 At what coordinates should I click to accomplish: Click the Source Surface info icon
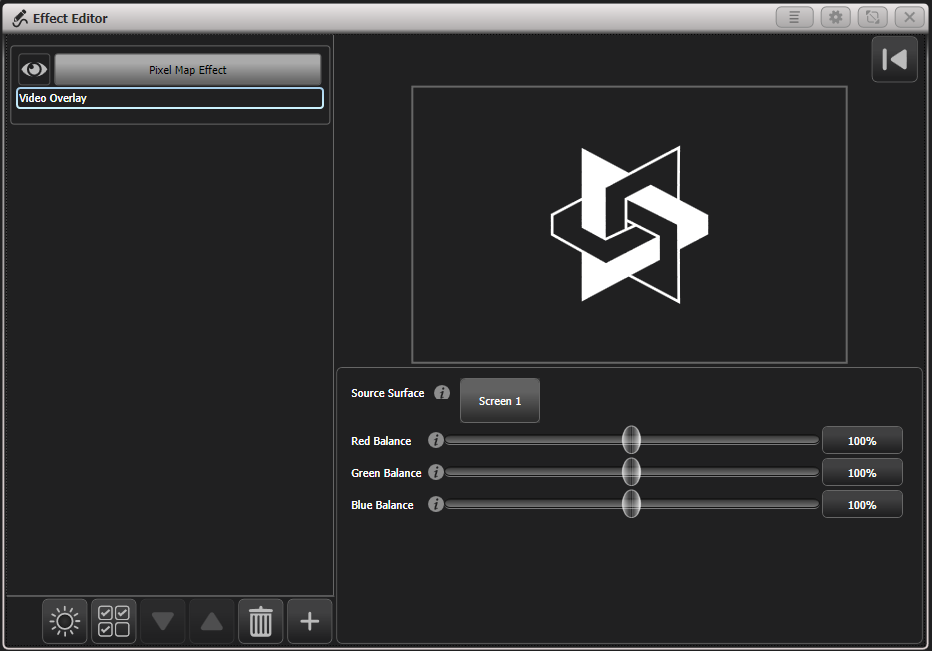point(441,392)
